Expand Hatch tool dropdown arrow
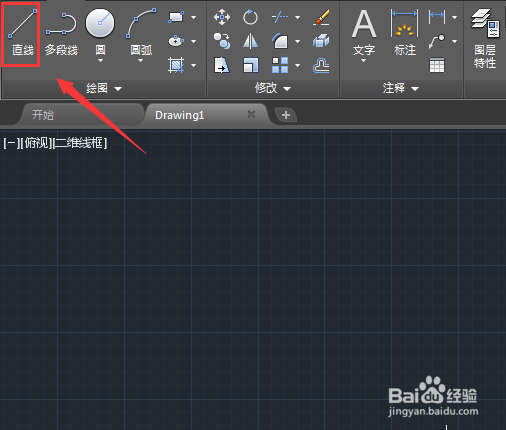506x430 pixels. click(x=194, y=65)
